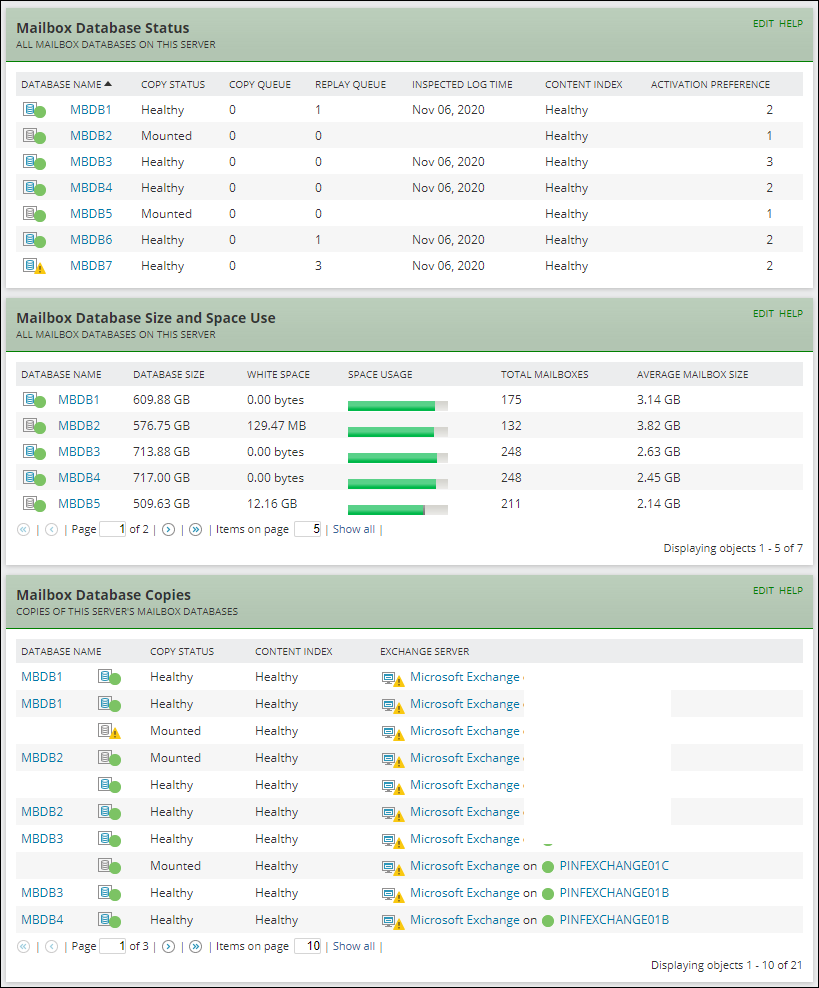The height and width of the screenshot is (988, 819).
Task: Click the MBDB3 space usage bar
Action: point(398,457)
